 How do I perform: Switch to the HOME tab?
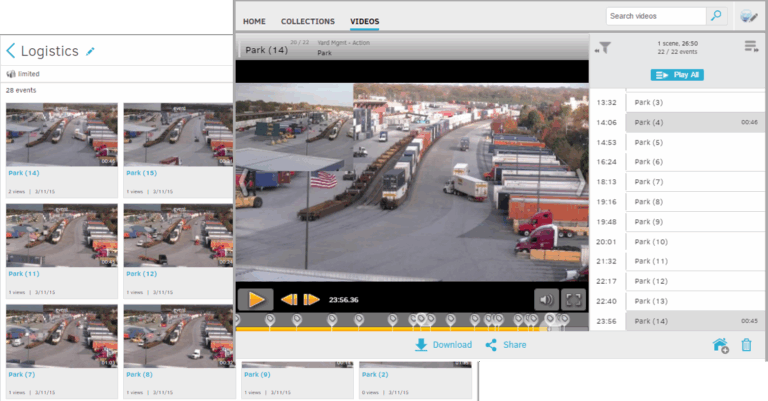(x=254, y=21)
